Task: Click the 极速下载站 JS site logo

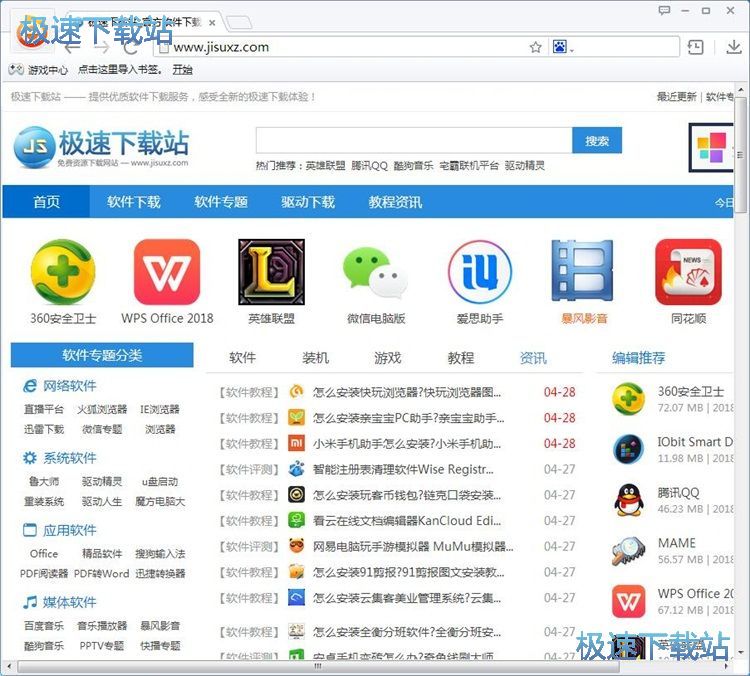Action: point(101,147)
